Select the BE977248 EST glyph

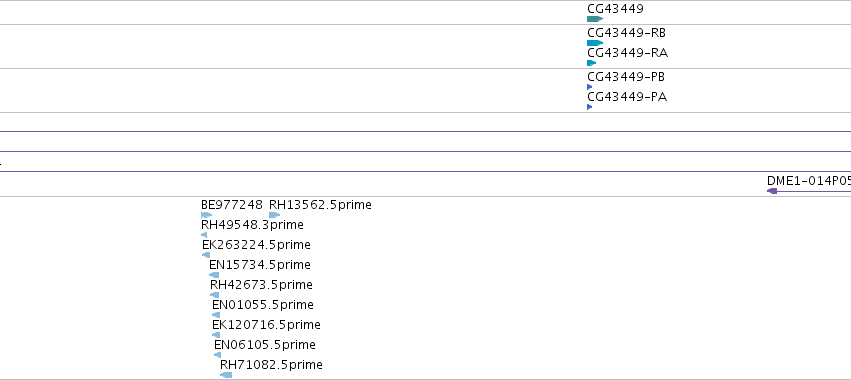tap(206, 215)
